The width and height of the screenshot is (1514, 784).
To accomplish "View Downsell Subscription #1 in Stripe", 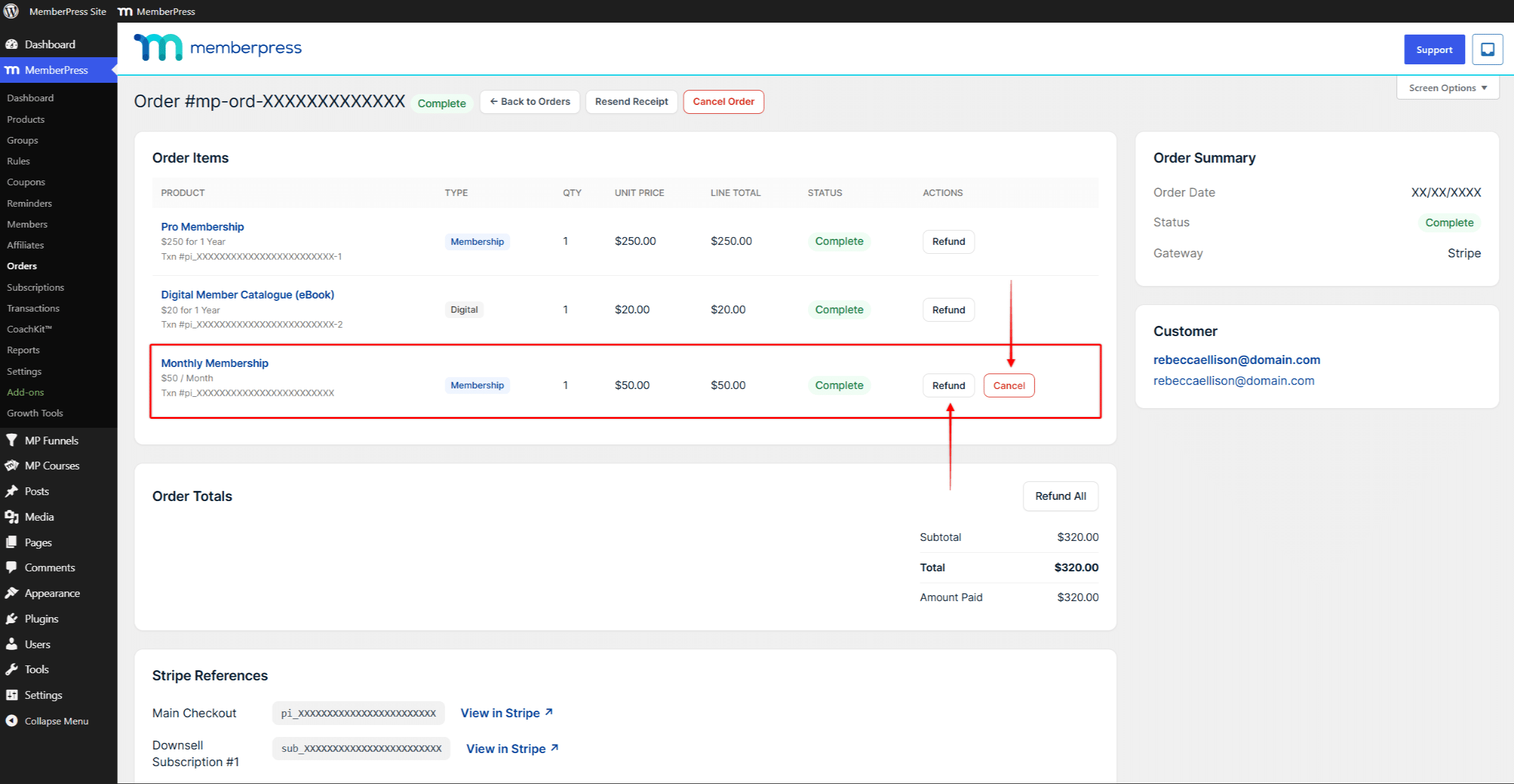I will [512, 748].
